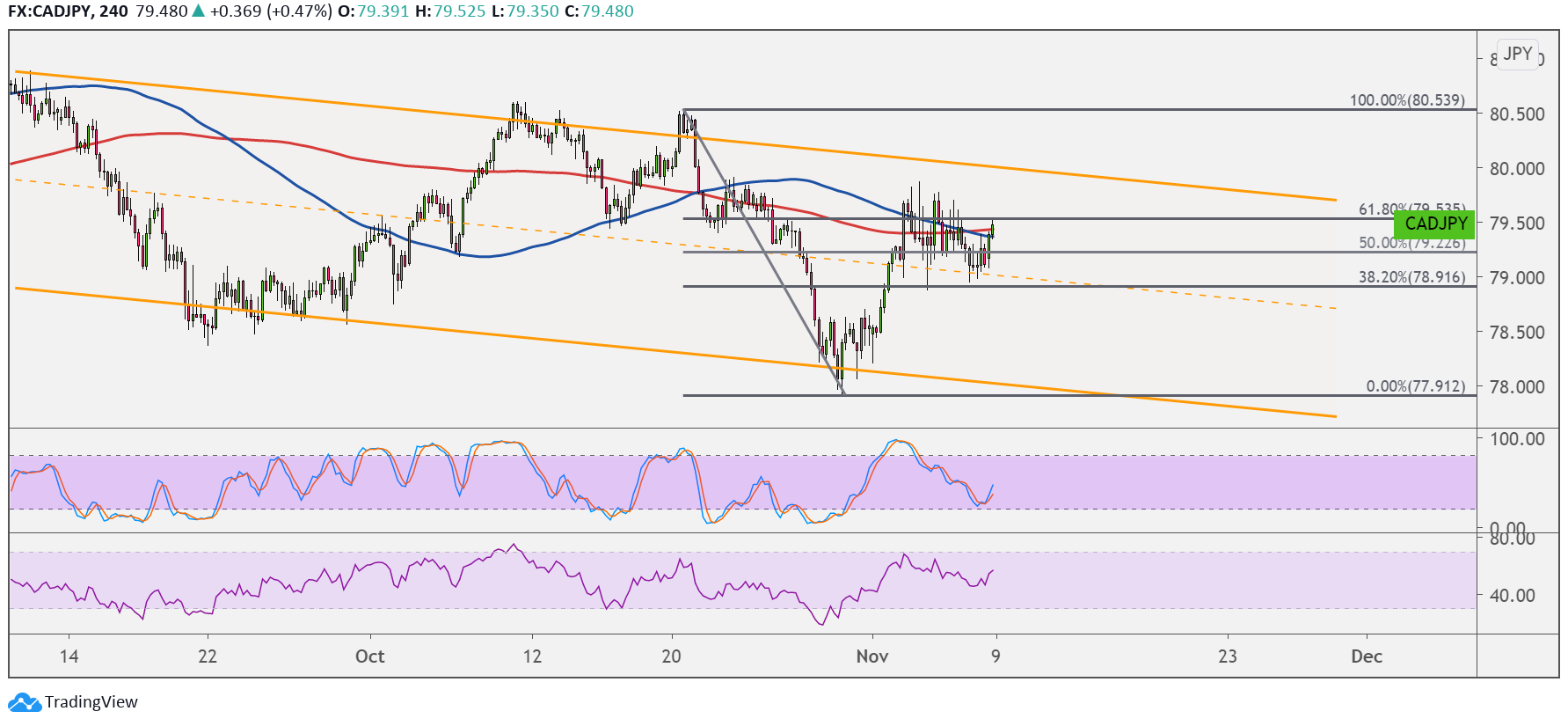The image size is (1568, 726).
Task: Click the 0.00%(77.912) Fibonacci label
Action: (1415, 386)
